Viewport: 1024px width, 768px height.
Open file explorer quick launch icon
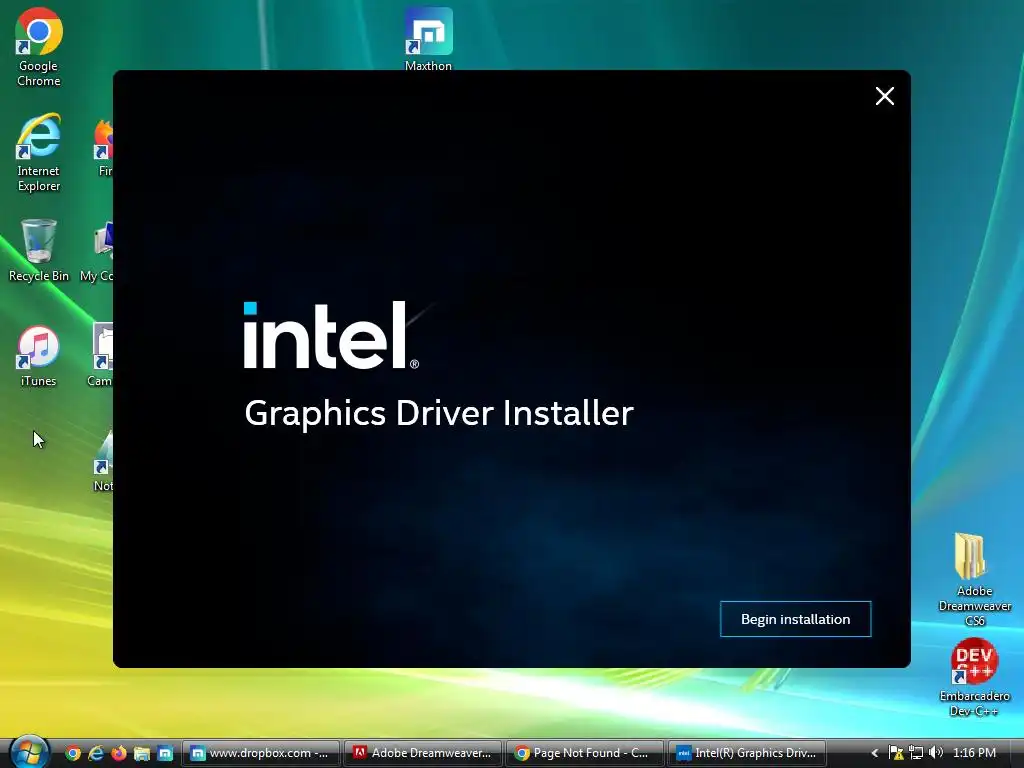click(142, 753)
